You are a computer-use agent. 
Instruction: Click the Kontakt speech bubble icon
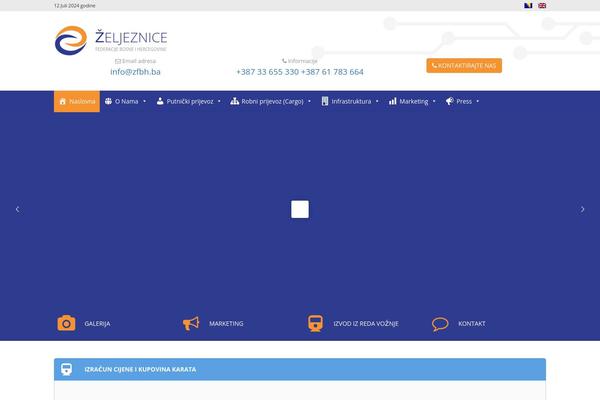click(x=440, y=324)
